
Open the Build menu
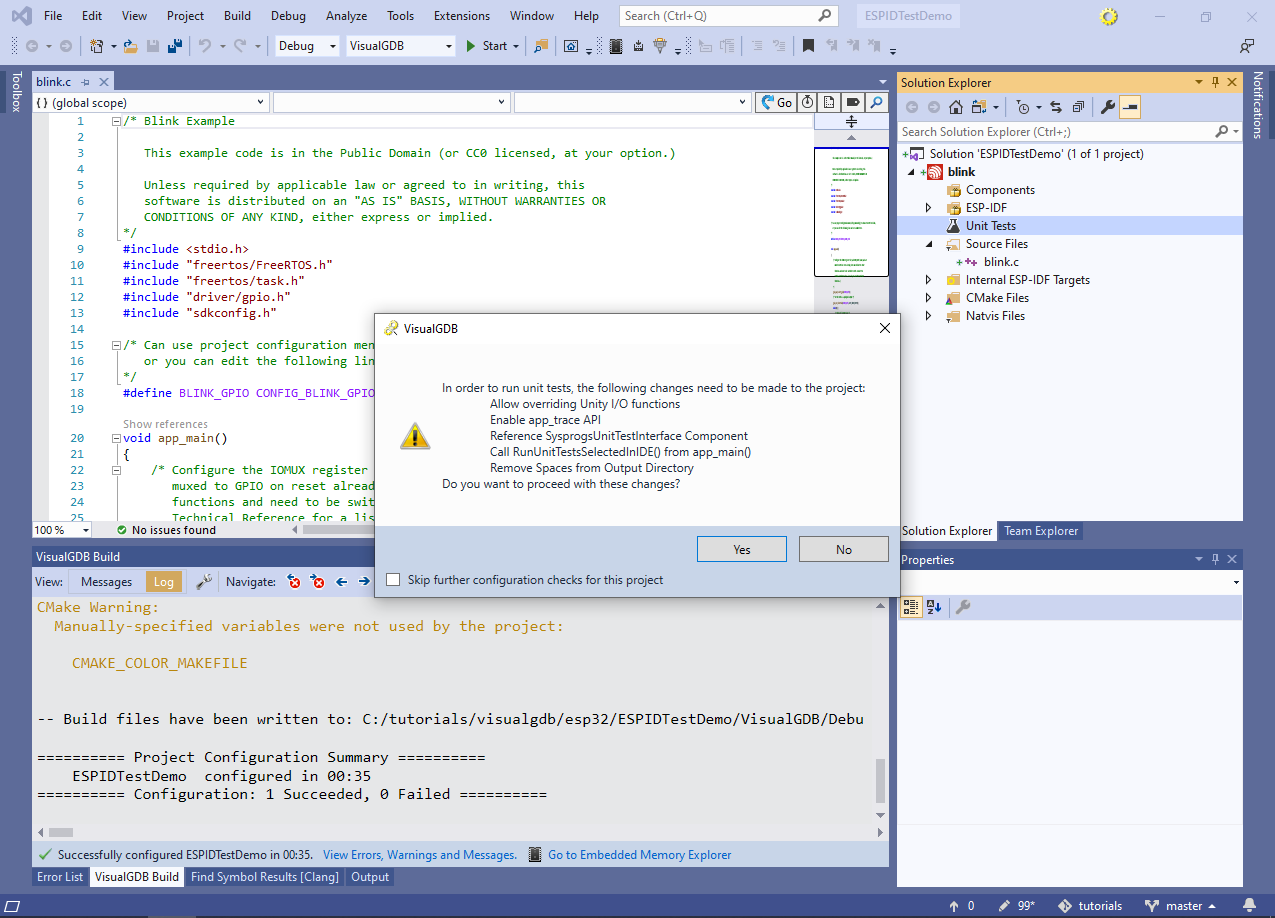238,16
